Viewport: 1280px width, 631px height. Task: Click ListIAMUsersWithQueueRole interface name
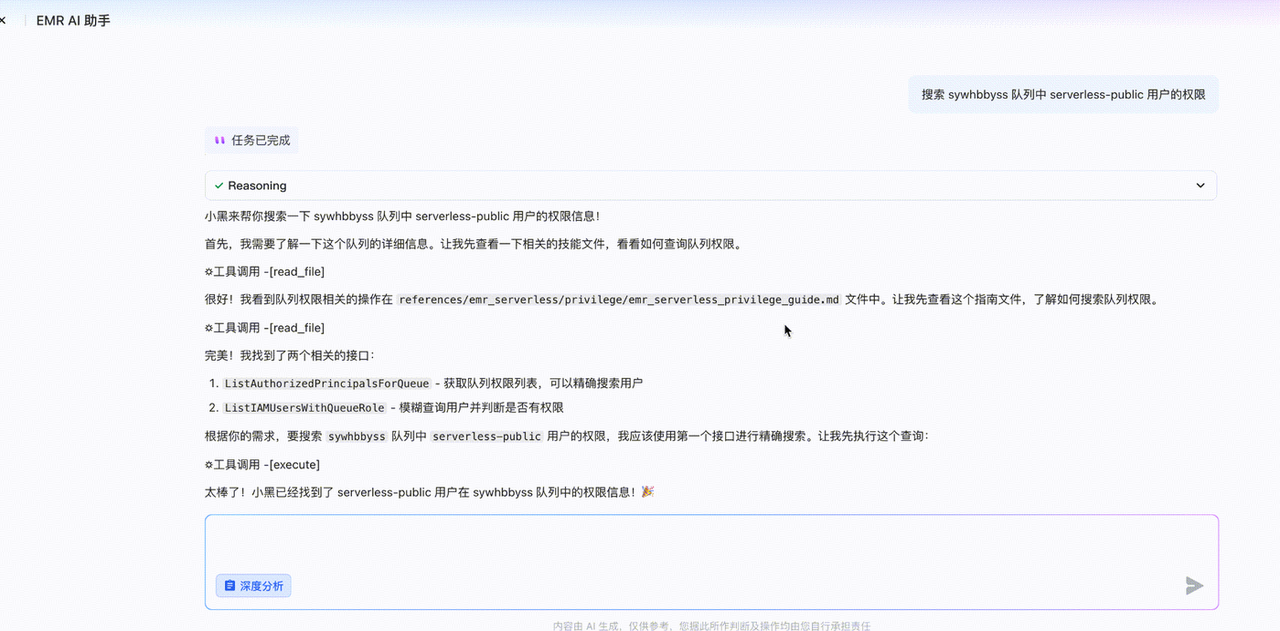pos(304,408)
